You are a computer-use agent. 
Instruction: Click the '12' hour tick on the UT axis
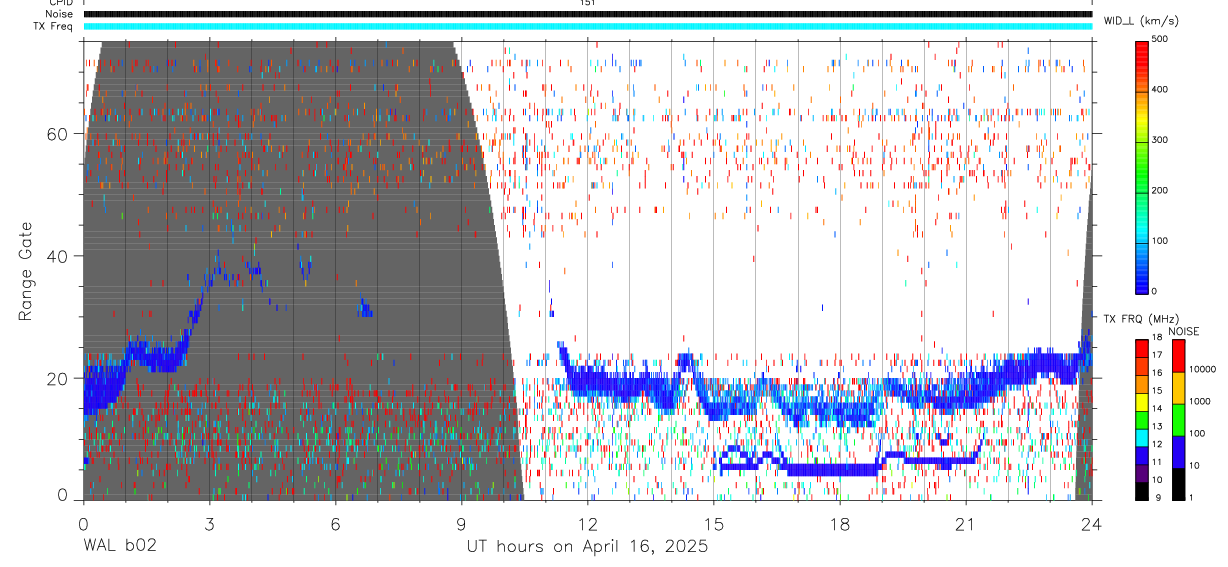point(587,523)
